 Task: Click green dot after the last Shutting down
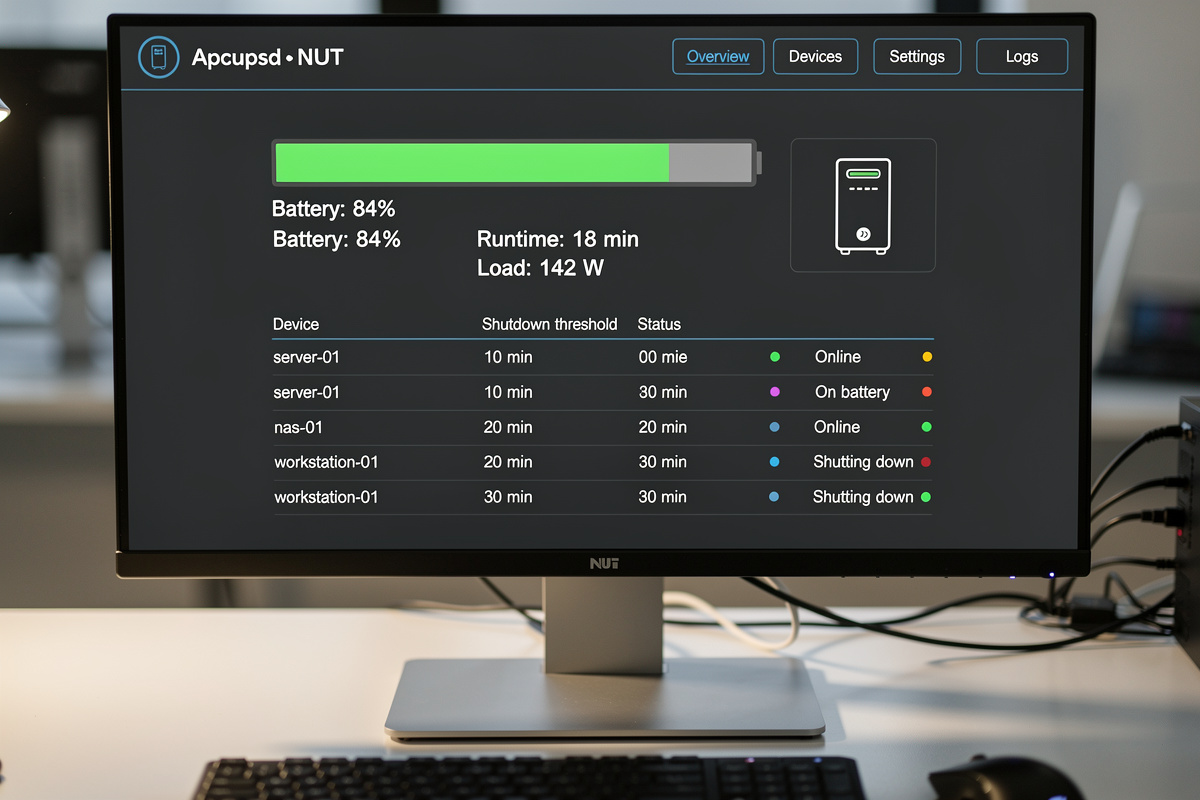coord(926,497)
